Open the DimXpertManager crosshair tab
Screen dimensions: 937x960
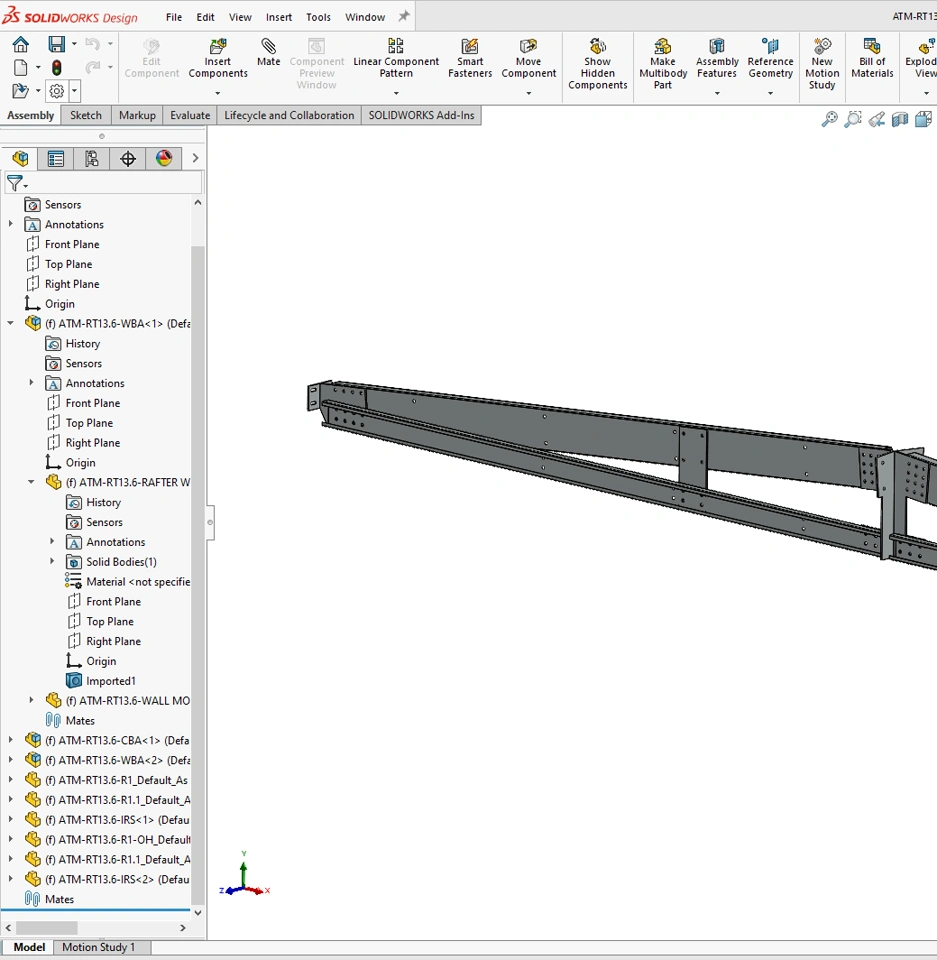tap(128, 159)
